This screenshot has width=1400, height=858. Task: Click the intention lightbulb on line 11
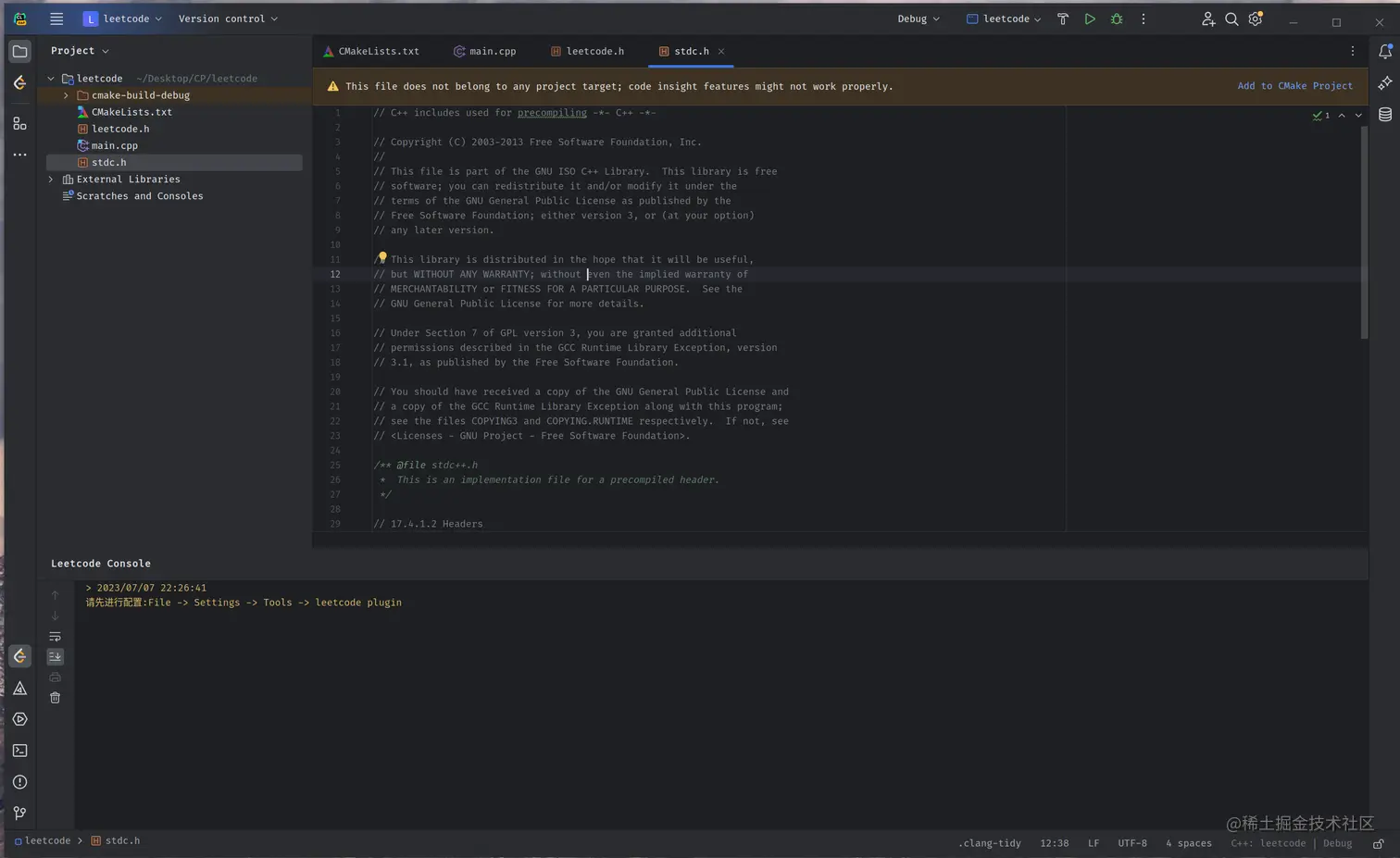point(381,257)
